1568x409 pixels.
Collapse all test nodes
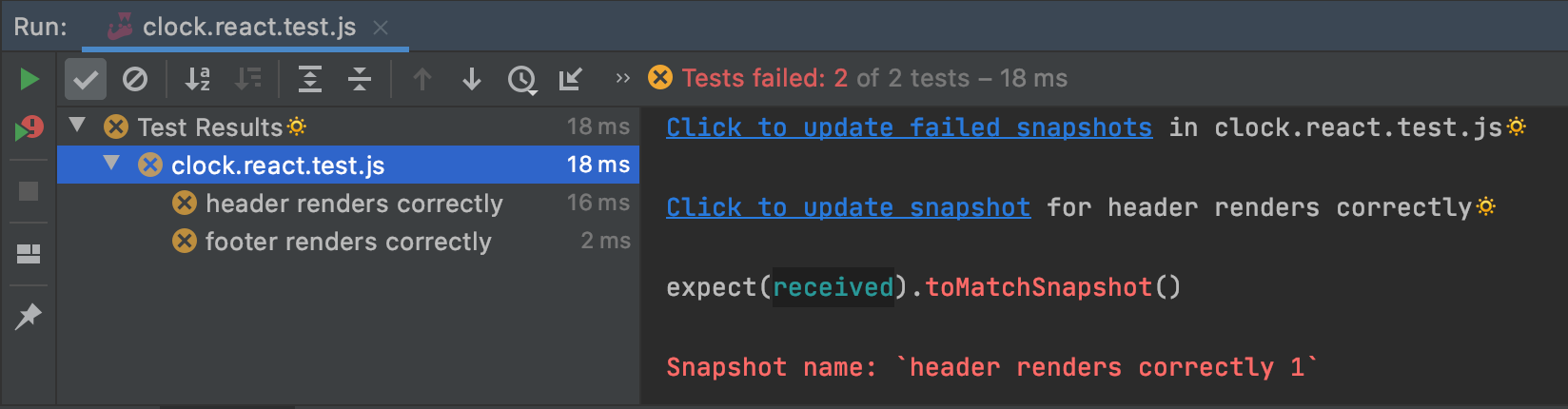tap(360, 79)
